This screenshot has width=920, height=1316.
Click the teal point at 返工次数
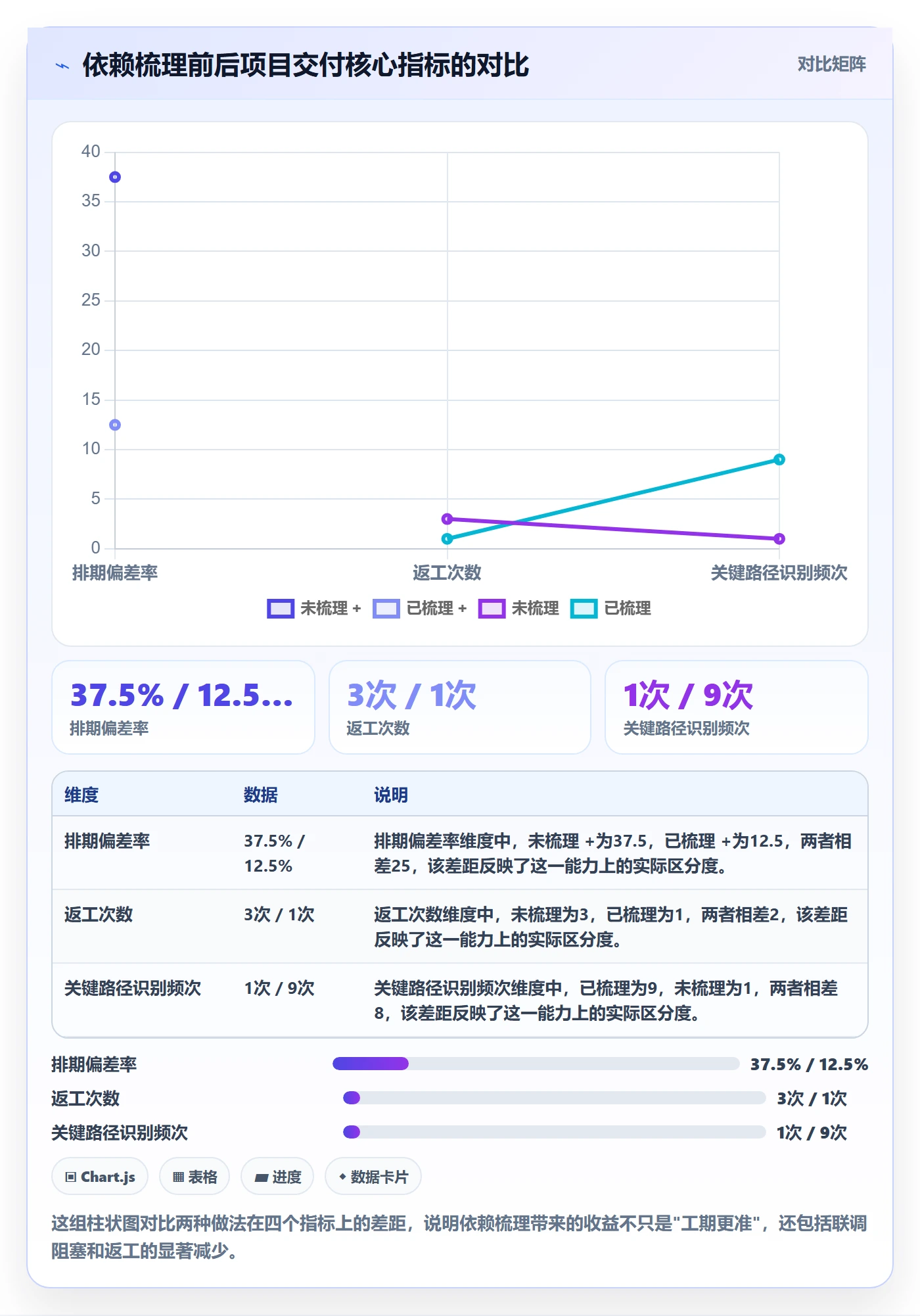[x=447, y=538]
